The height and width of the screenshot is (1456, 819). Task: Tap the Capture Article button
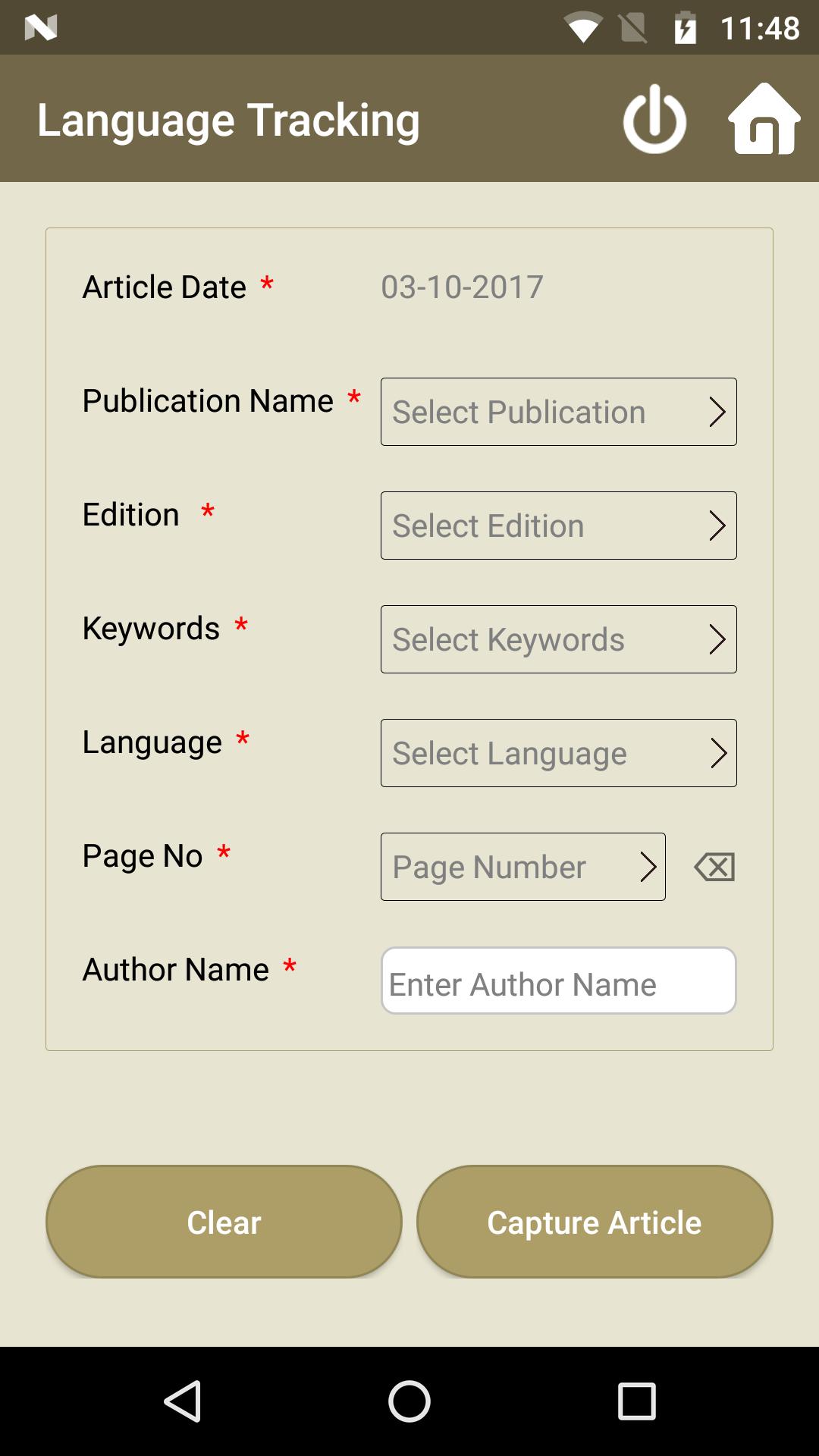595,1222
